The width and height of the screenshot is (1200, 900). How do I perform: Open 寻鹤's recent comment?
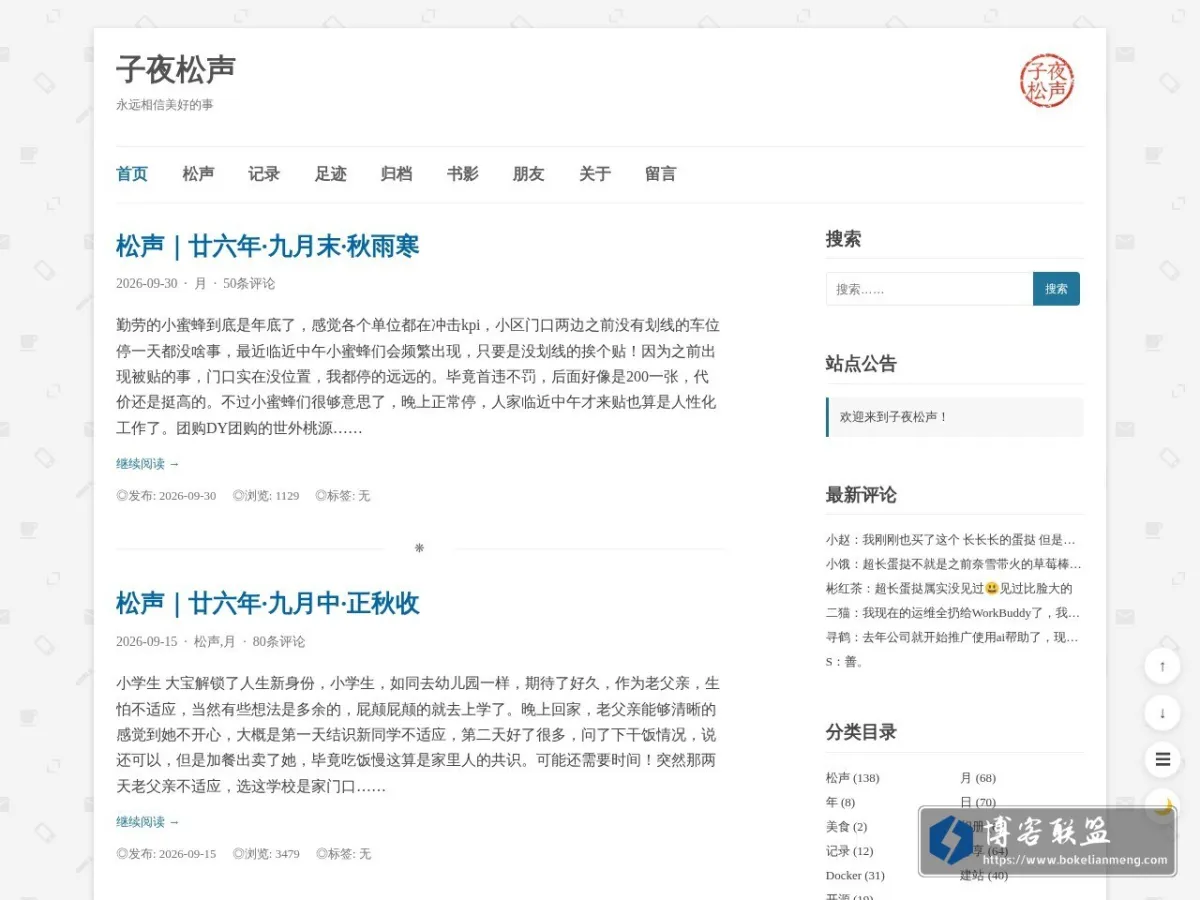[x=952, y=637]
